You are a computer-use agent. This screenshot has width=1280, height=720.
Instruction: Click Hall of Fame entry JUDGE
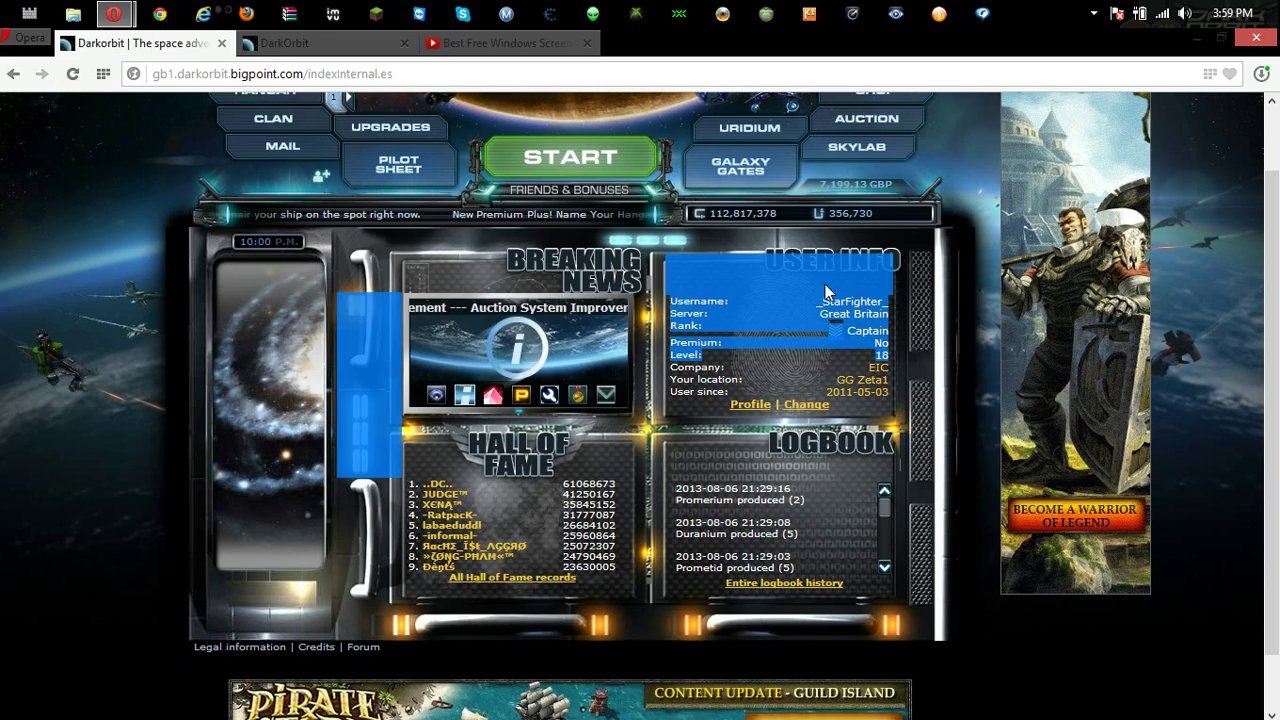[x=445, y=494]
